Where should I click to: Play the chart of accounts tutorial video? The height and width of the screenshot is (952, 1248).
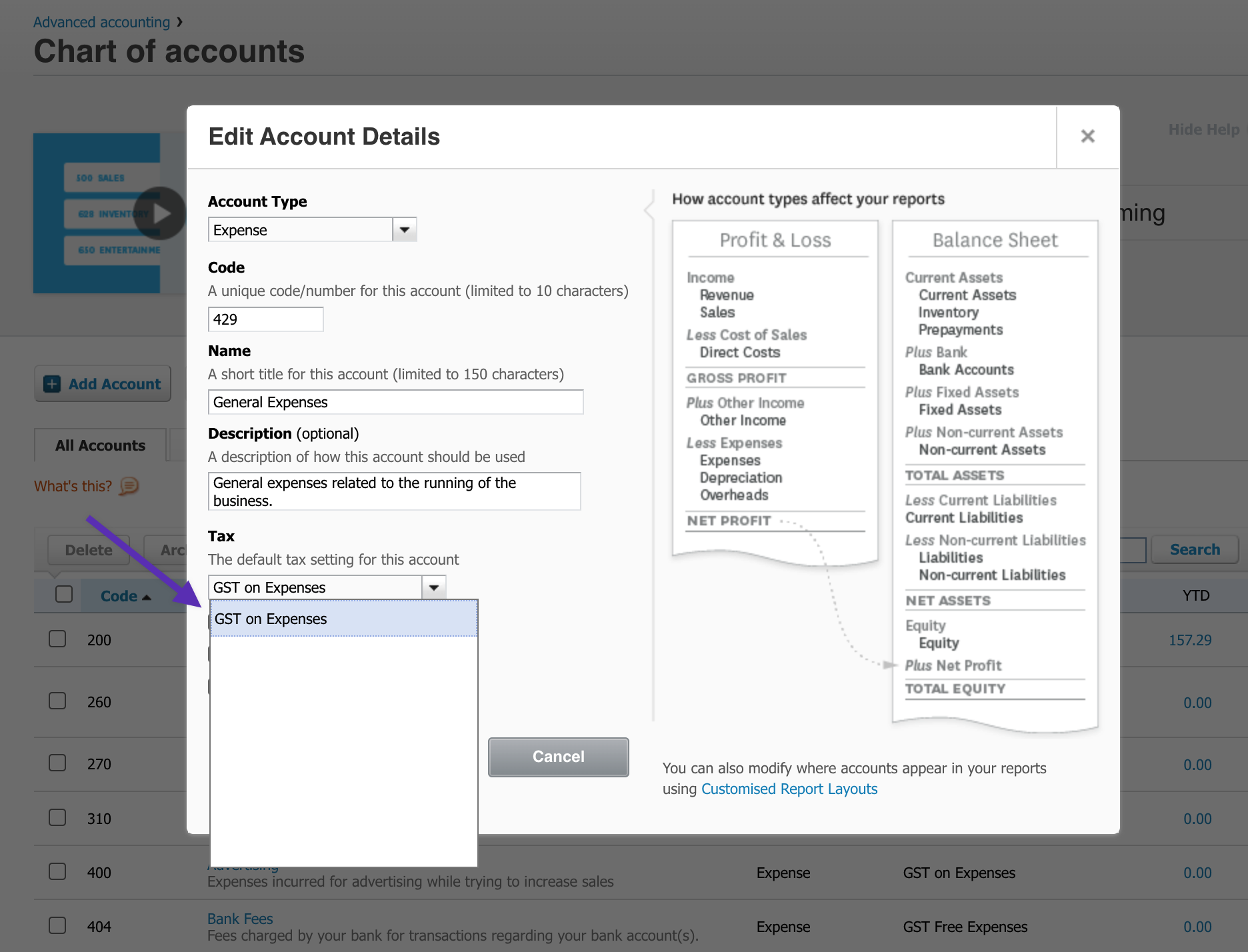161,213
